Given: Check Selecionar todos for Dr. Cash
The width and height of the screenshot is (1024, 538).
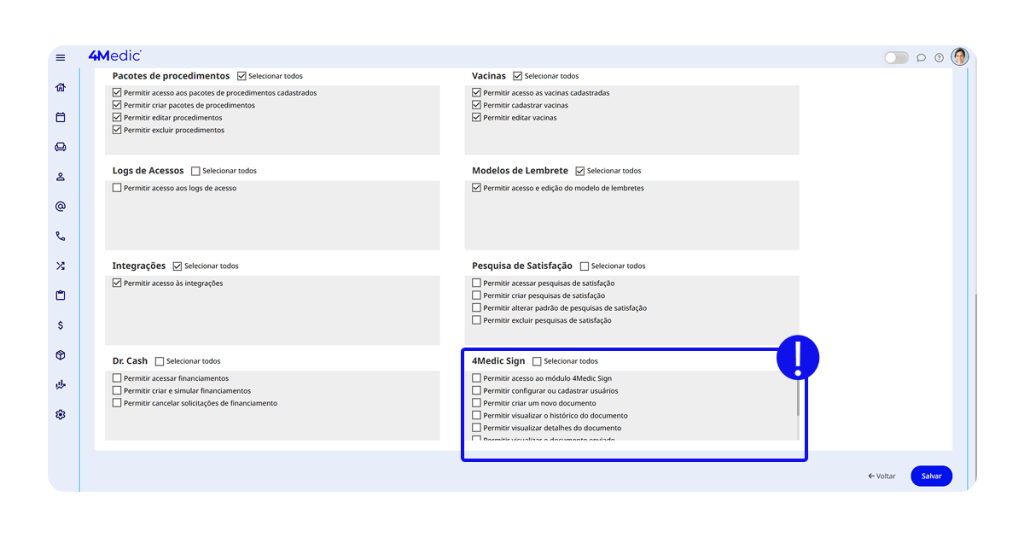Looking at the screenshot, I should (159, 361).
